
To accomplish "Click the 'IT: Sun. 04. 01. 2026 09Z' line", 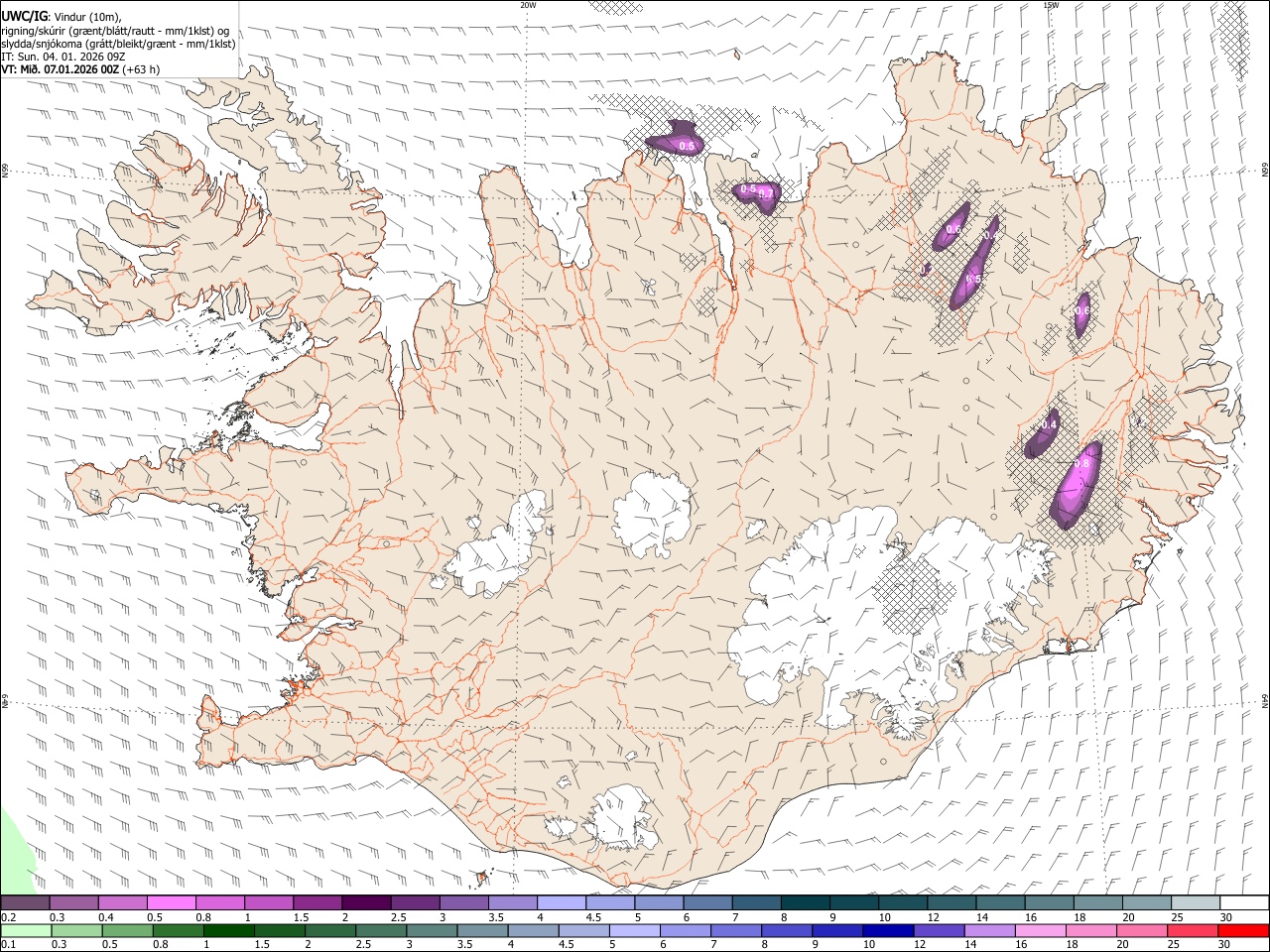I will [63, 57].
